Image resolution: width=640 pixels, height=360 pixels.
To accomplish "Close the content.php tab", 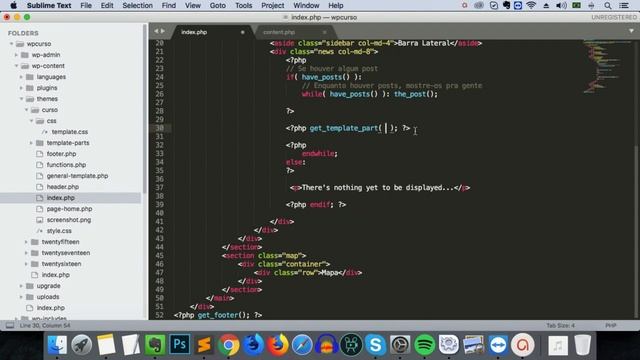I will click(x=324, y=32).
